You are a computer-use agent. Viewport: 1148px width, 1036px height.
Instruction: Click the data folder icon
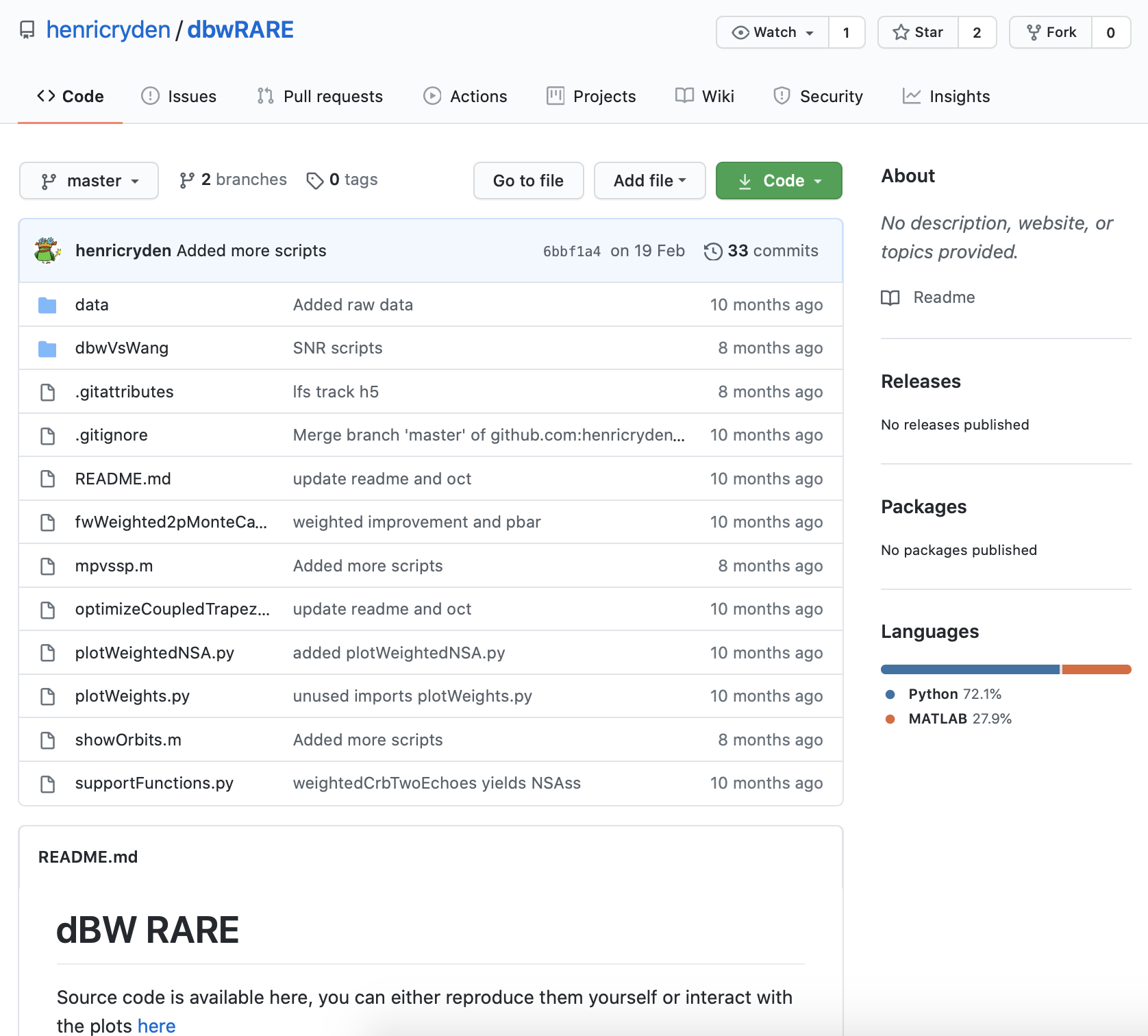coord(47,305)
